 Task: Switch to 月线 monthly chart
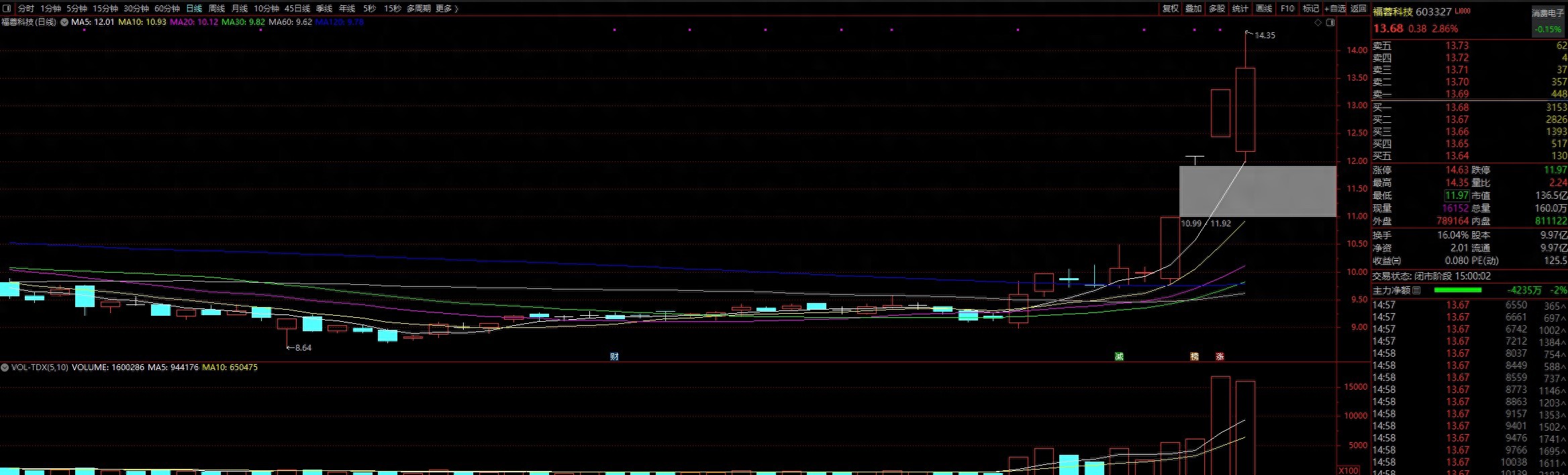click(x=240, y=9)
